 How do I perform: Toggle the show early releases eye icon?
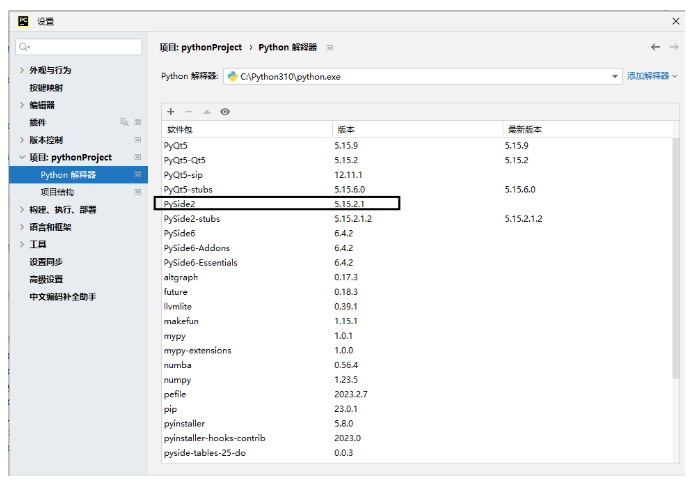tap(225, 112)
